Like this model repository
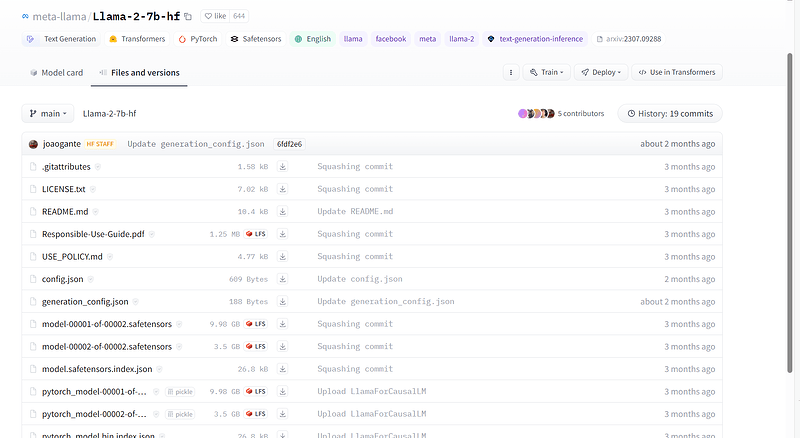This screenshot has width=800, height=438. click(x=215, y=16)
